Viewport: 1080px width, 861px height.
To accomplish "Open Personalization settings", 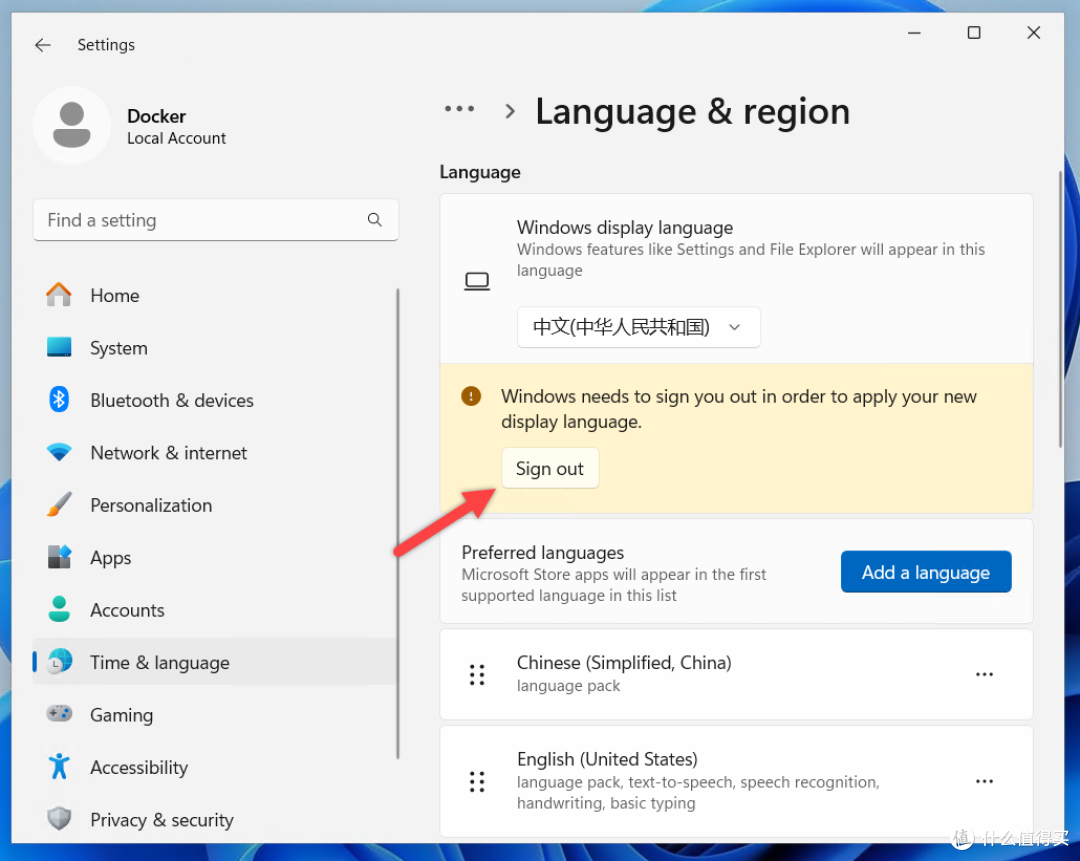I will (x=215, y=505).
